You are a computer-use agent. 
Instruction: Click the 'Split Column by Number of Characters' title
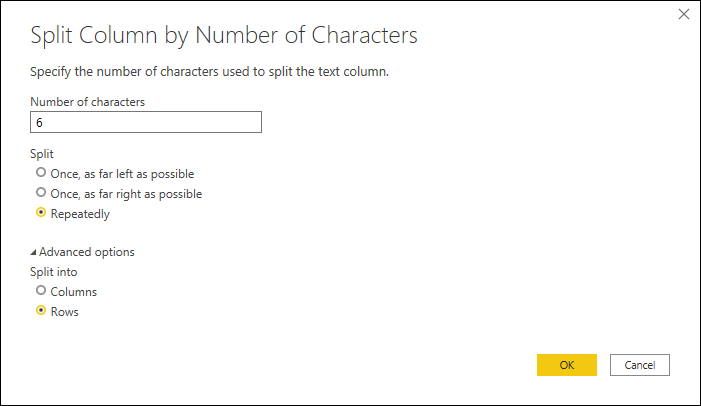tap(223, 35)
